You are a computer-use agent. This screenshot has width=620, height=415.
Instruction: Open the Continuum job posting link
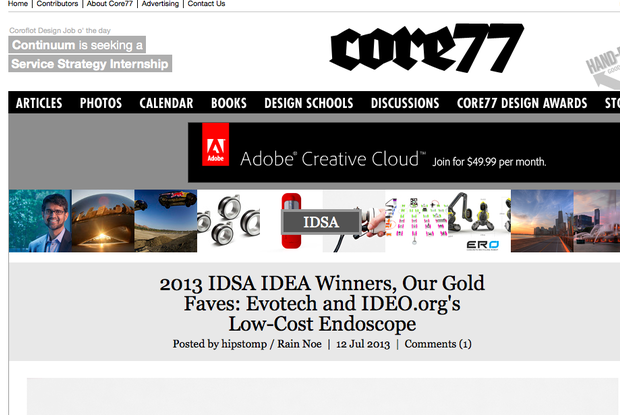77,45
